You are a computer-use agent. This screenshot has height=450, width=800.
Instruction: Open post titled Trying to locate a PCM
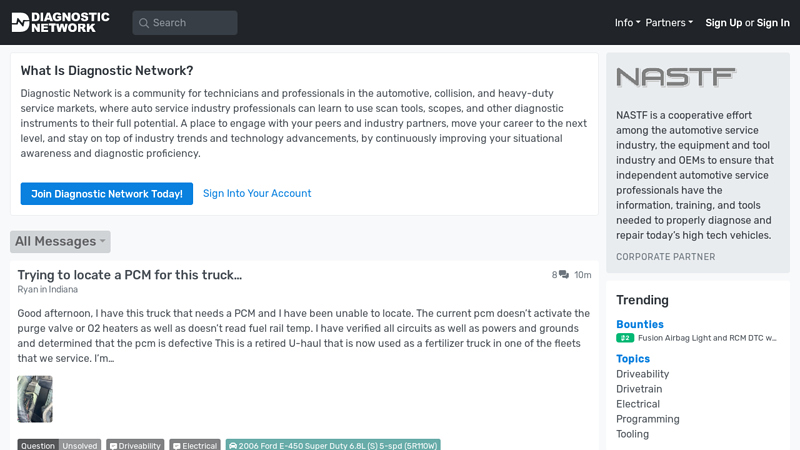pyautogui.click(x=130, y=274)
